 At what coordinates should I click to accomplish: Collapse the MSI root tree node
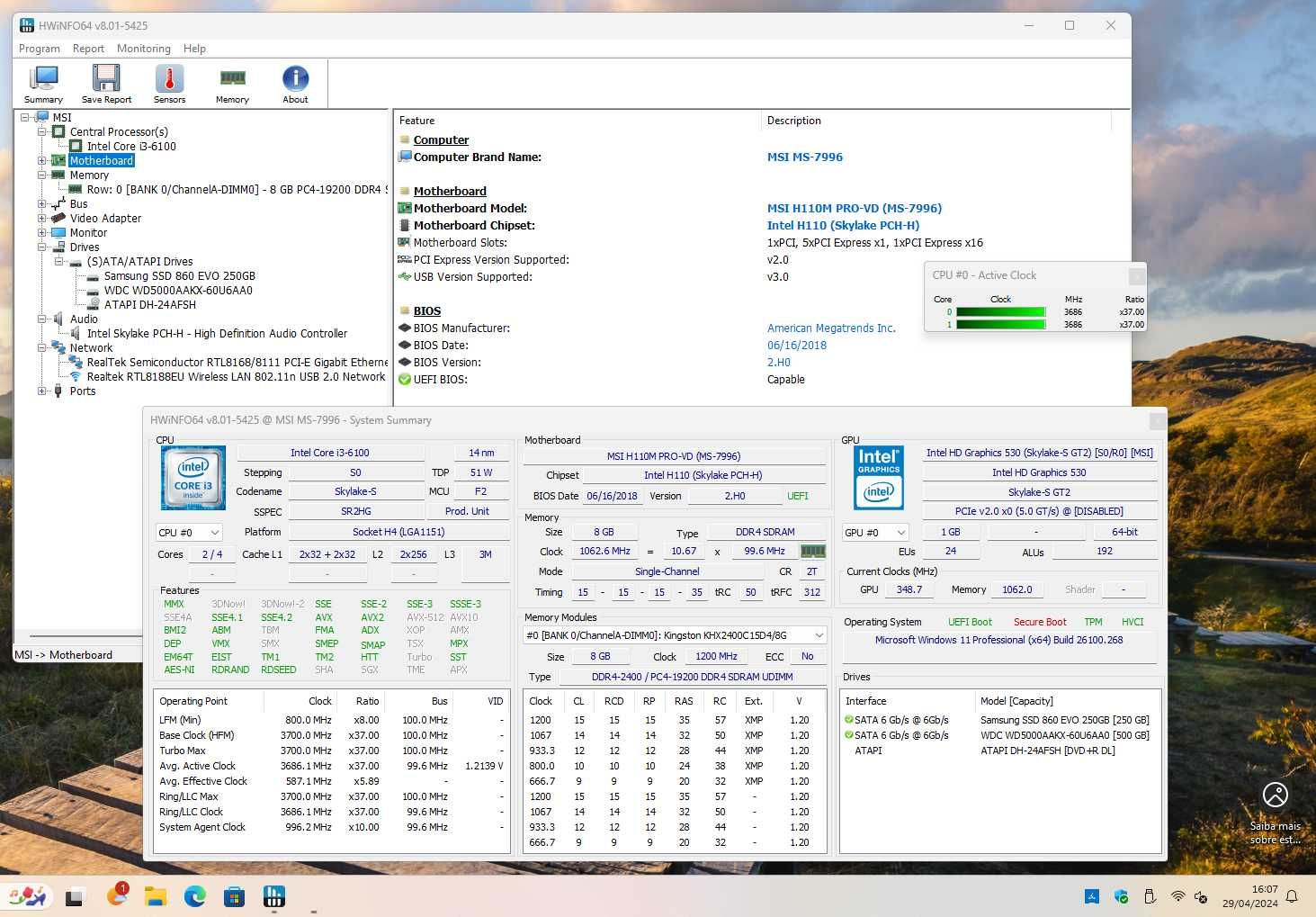tap(25, 117)
